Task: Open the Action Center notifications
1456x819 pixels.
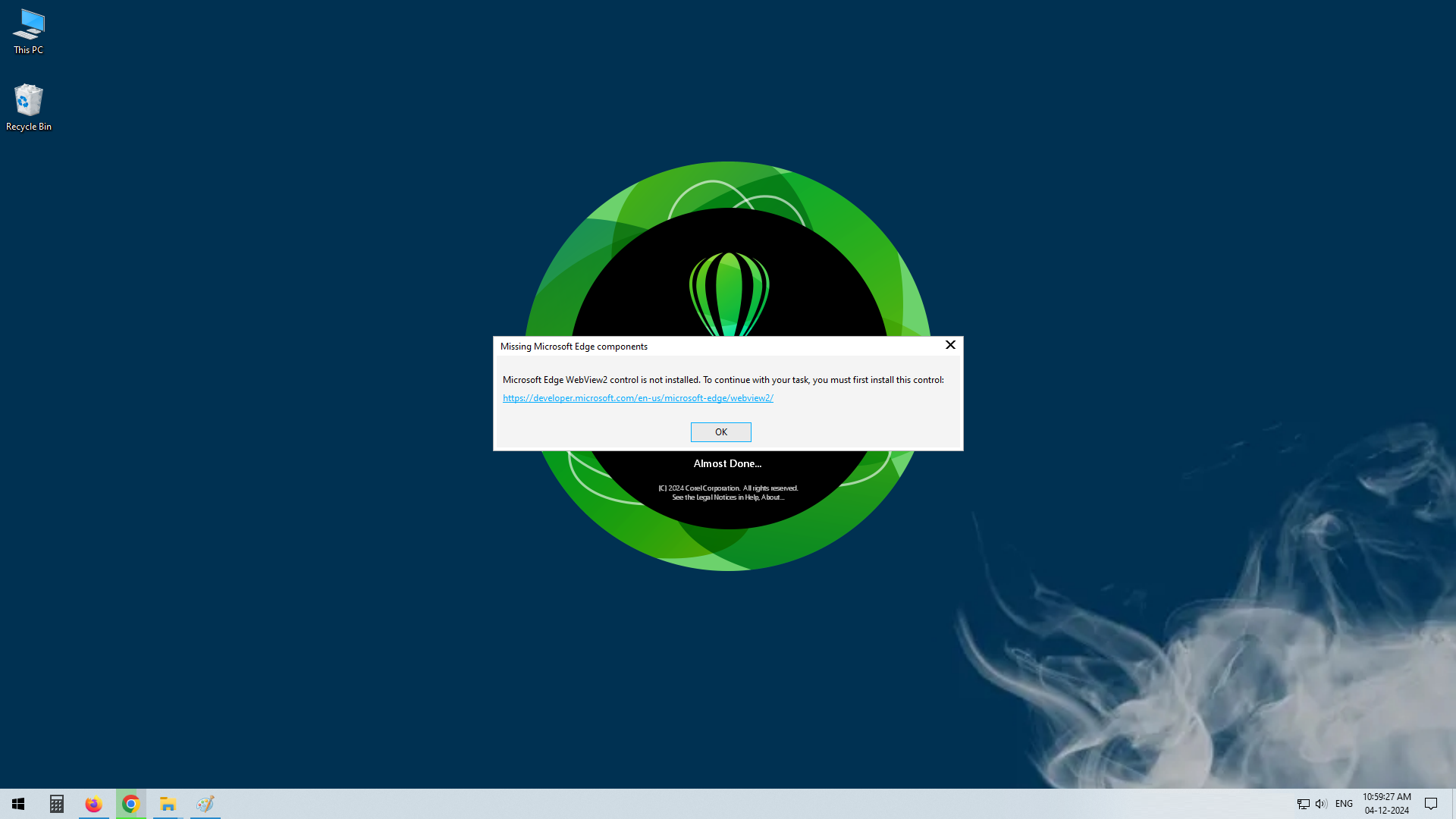Action: 1431,804
